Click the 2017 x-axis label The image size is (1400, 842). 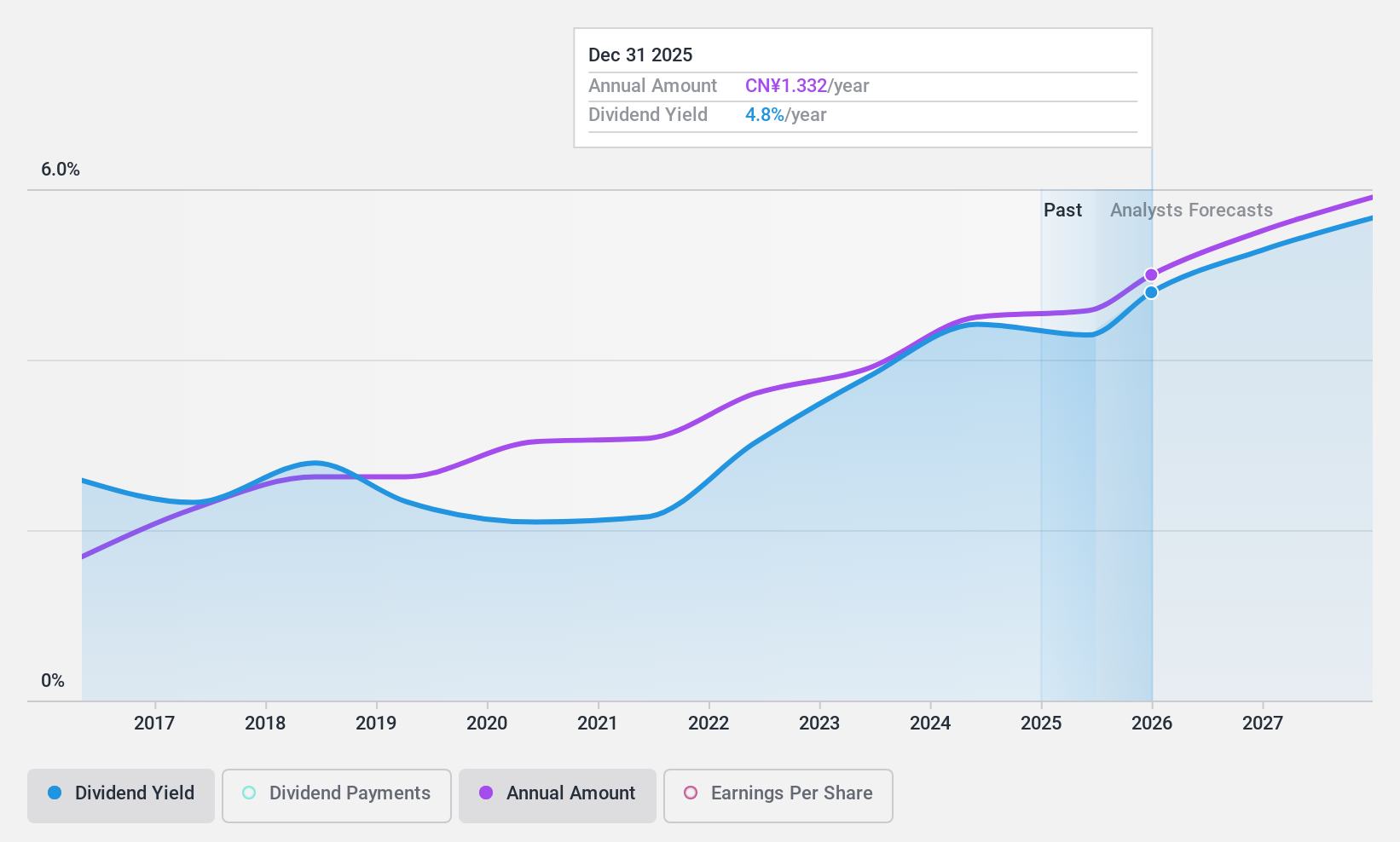154,724
